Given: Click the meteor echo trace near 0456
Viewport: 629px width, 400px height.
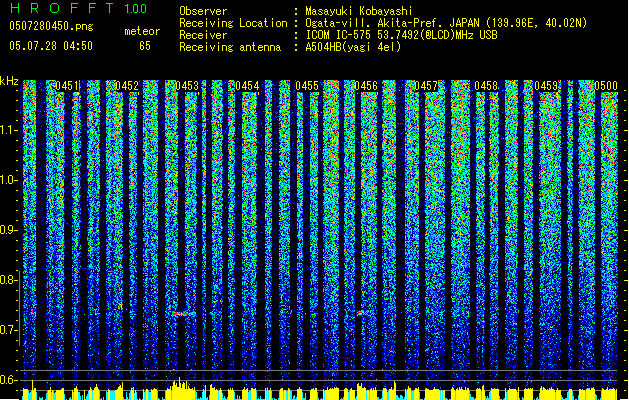Looking at the screenshot, I should tap(360, 313).
